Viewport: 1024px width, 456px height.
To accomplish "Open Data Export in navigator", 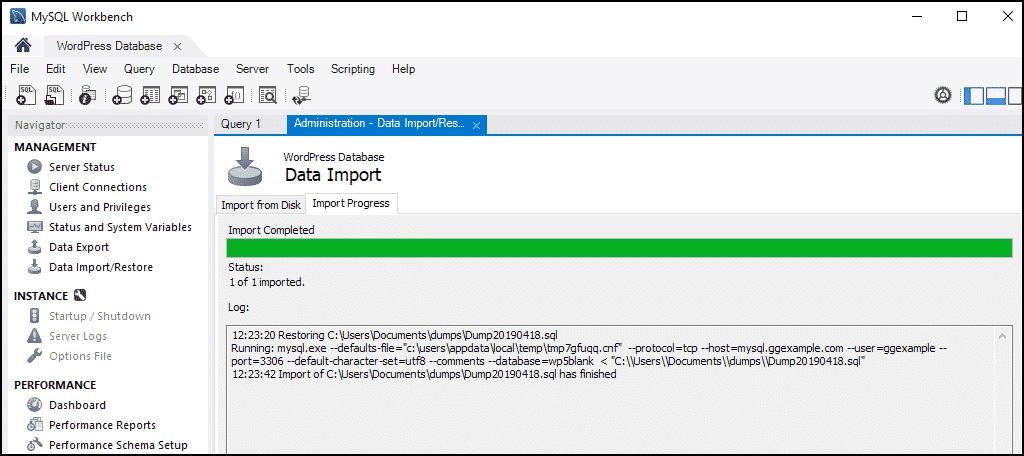I will point(79,247).
